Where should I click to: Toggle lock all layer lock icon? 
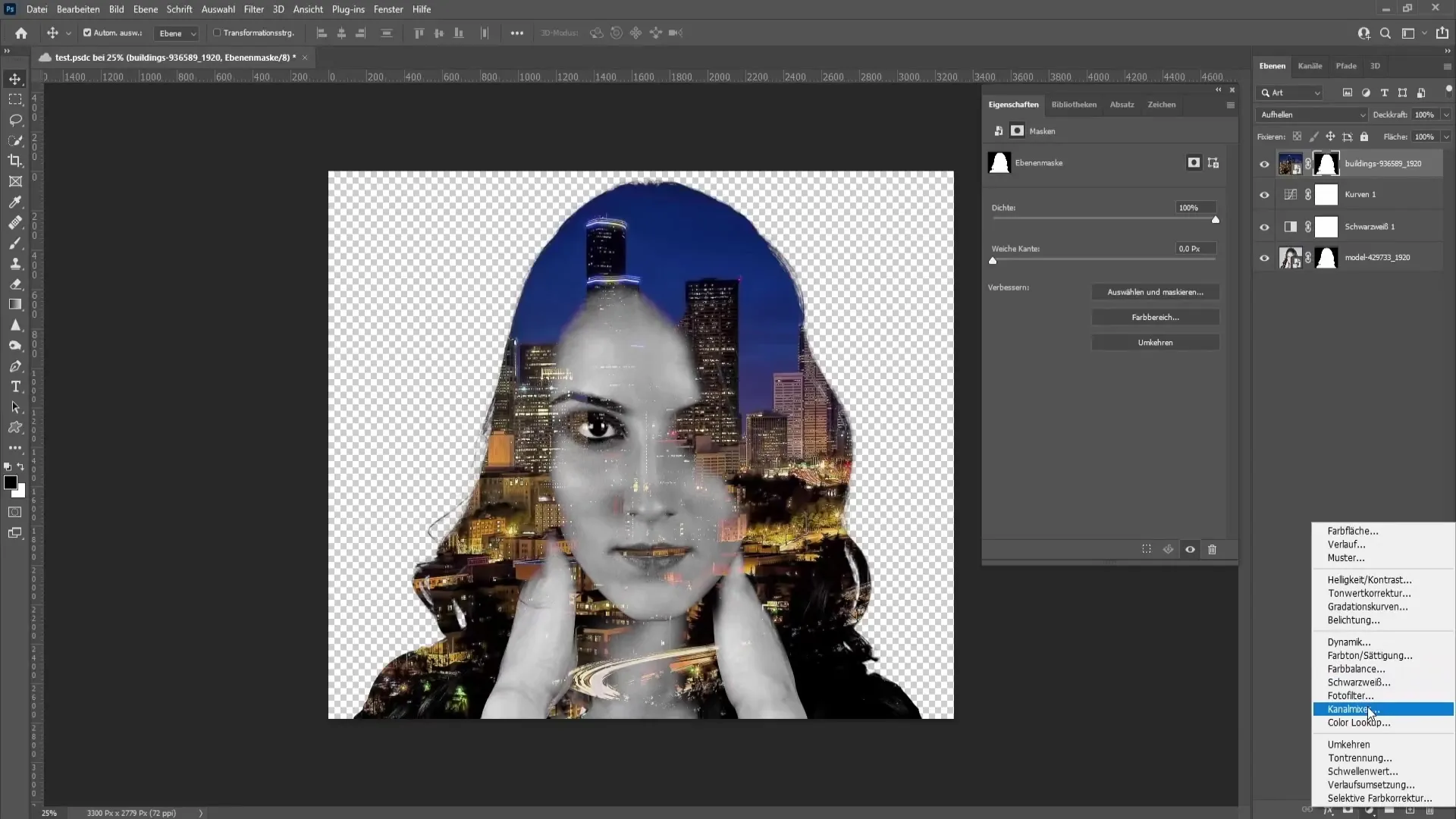tap(1364, 136)
